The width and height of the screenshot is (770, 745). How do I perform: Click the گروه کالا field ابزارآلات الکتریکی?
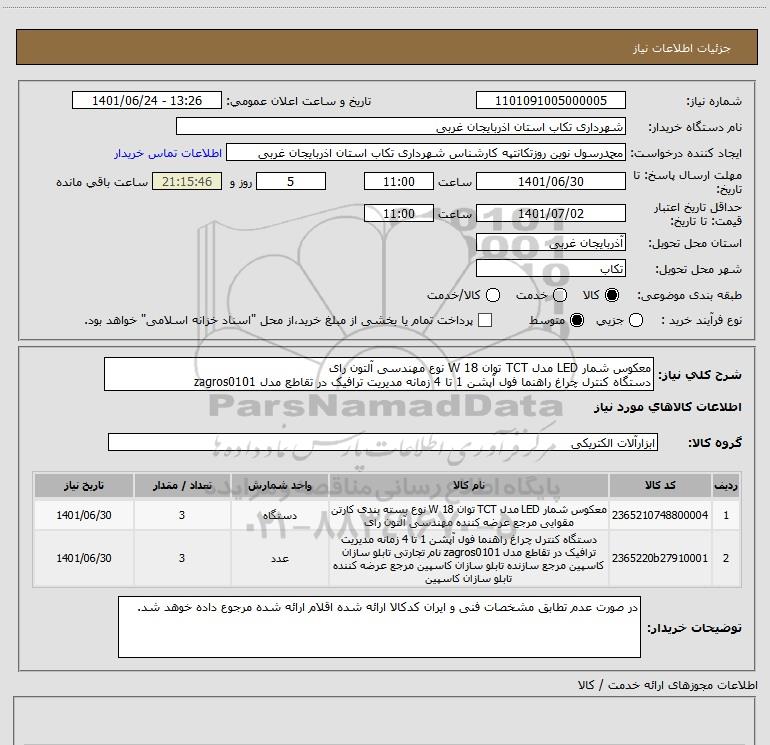pos(383,442)
